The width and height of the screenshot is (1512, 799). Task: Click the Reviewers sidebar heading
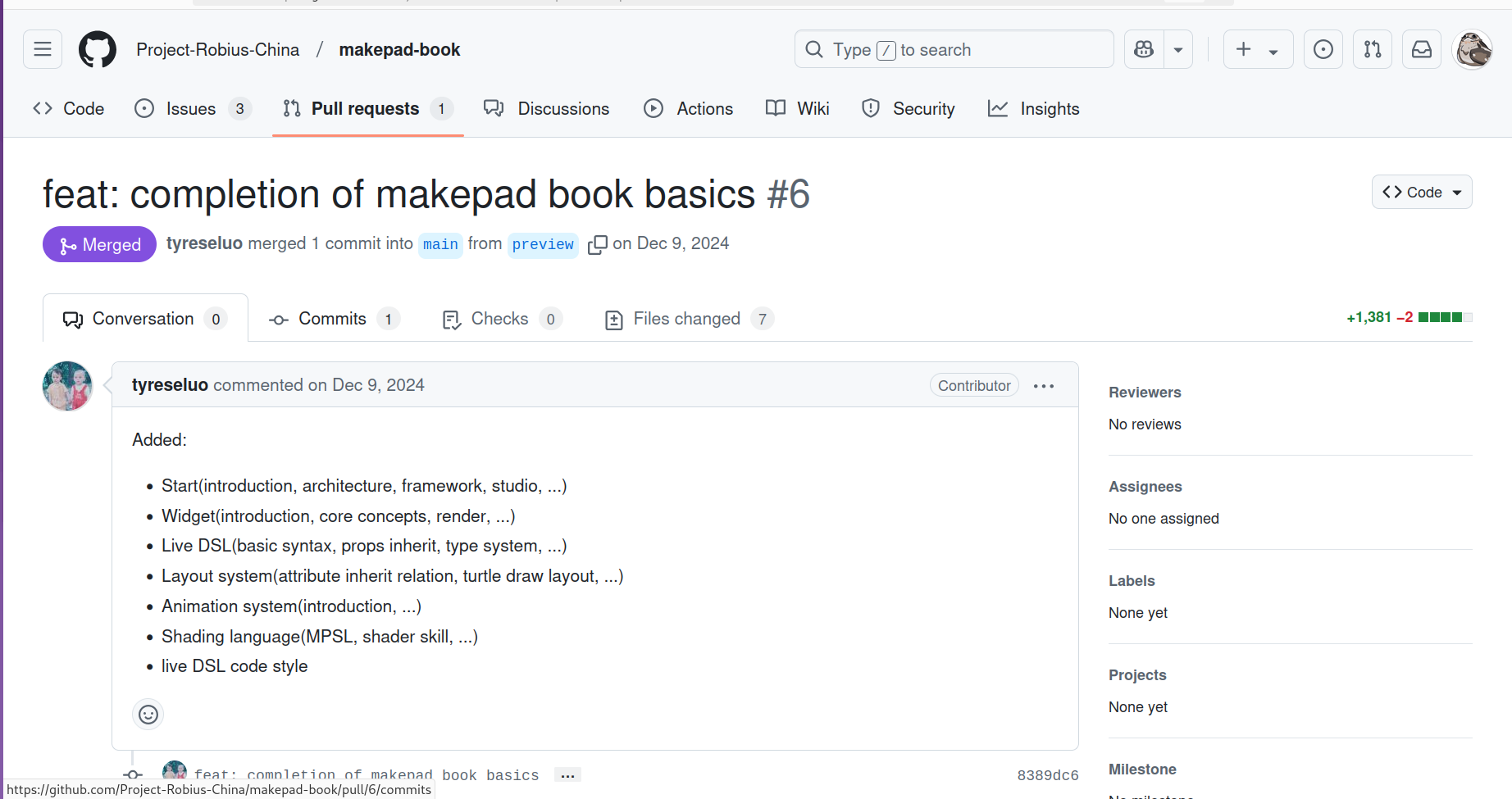pyautogui.click(x=1145, y=393)
